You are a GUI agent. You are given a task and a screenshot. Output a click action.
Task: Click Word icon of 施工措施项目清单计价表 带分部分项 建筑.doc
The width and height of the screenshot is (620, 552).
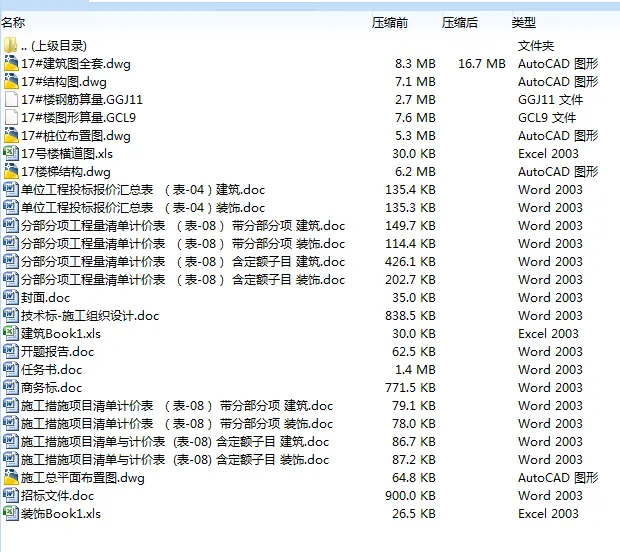click(11, 405)
